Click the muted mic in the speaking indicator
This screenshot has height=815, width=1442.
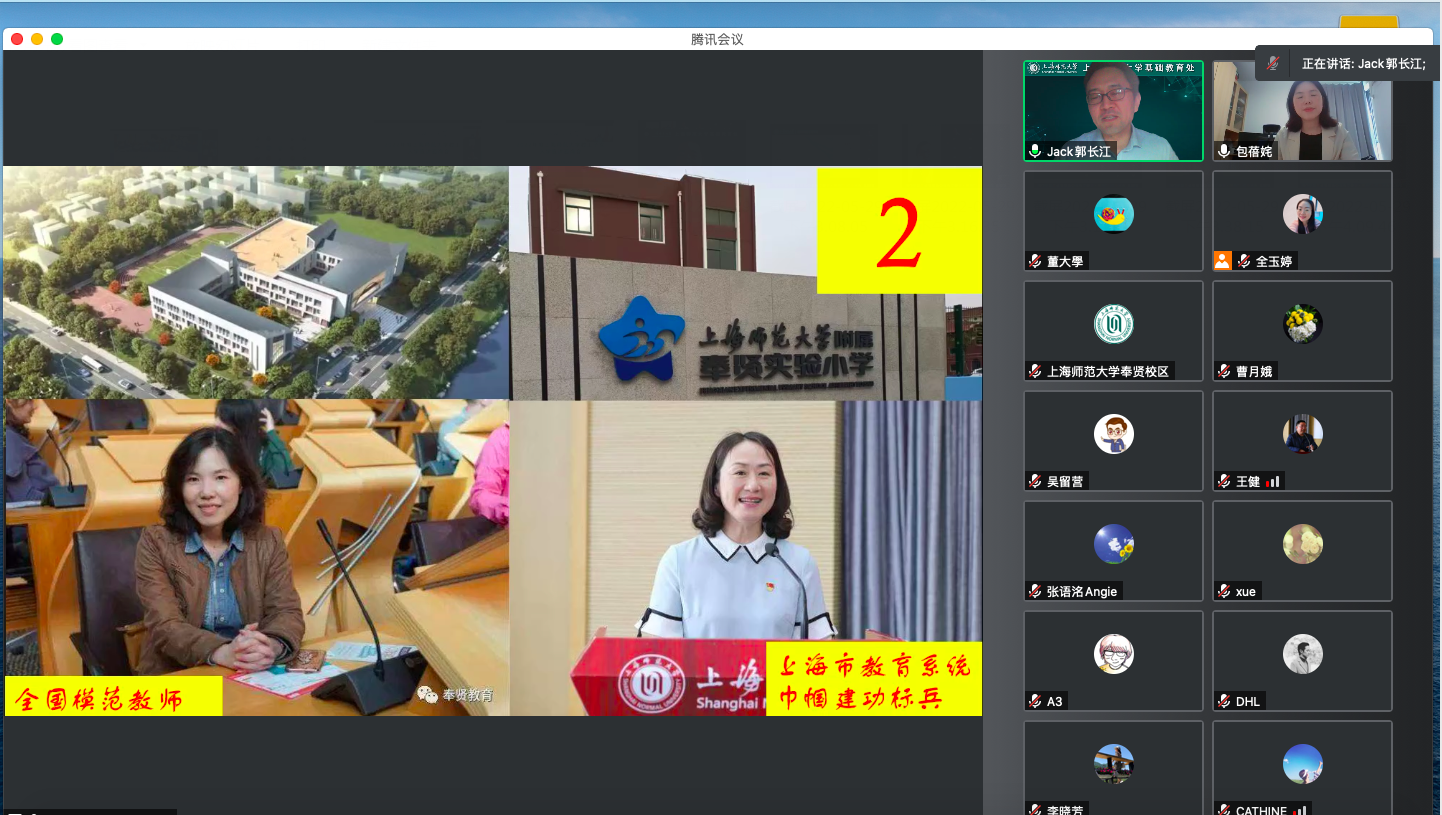tap(1272, 63)
